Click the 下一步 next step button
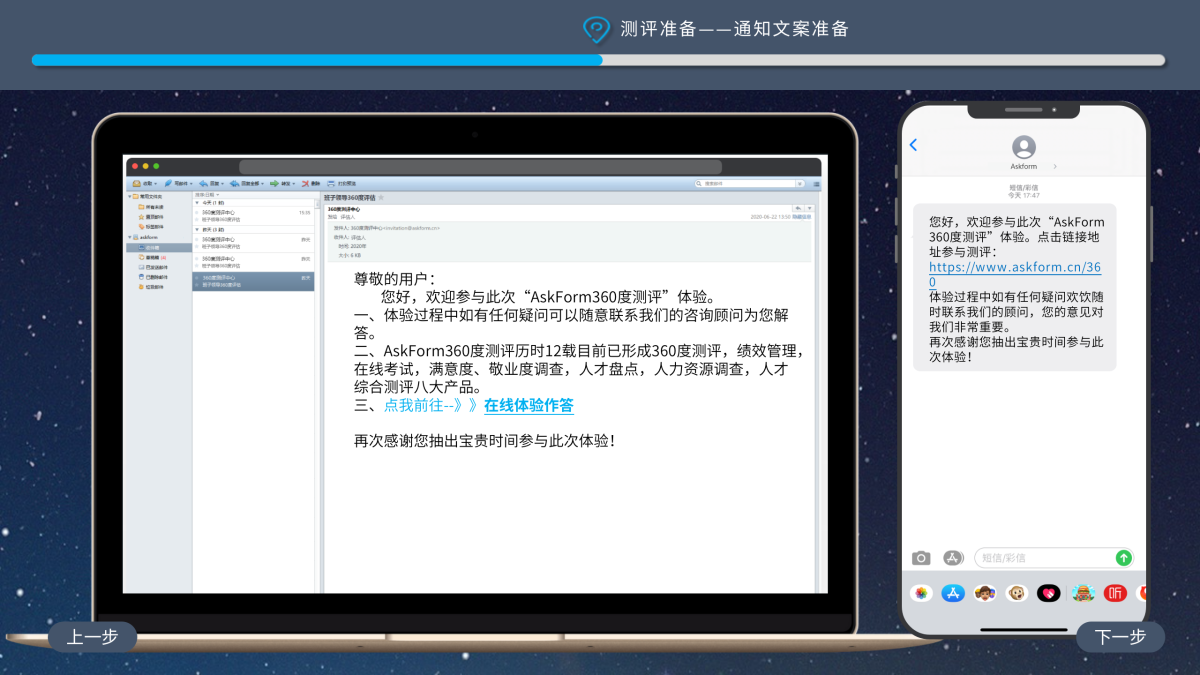 tap(1120, 636)
